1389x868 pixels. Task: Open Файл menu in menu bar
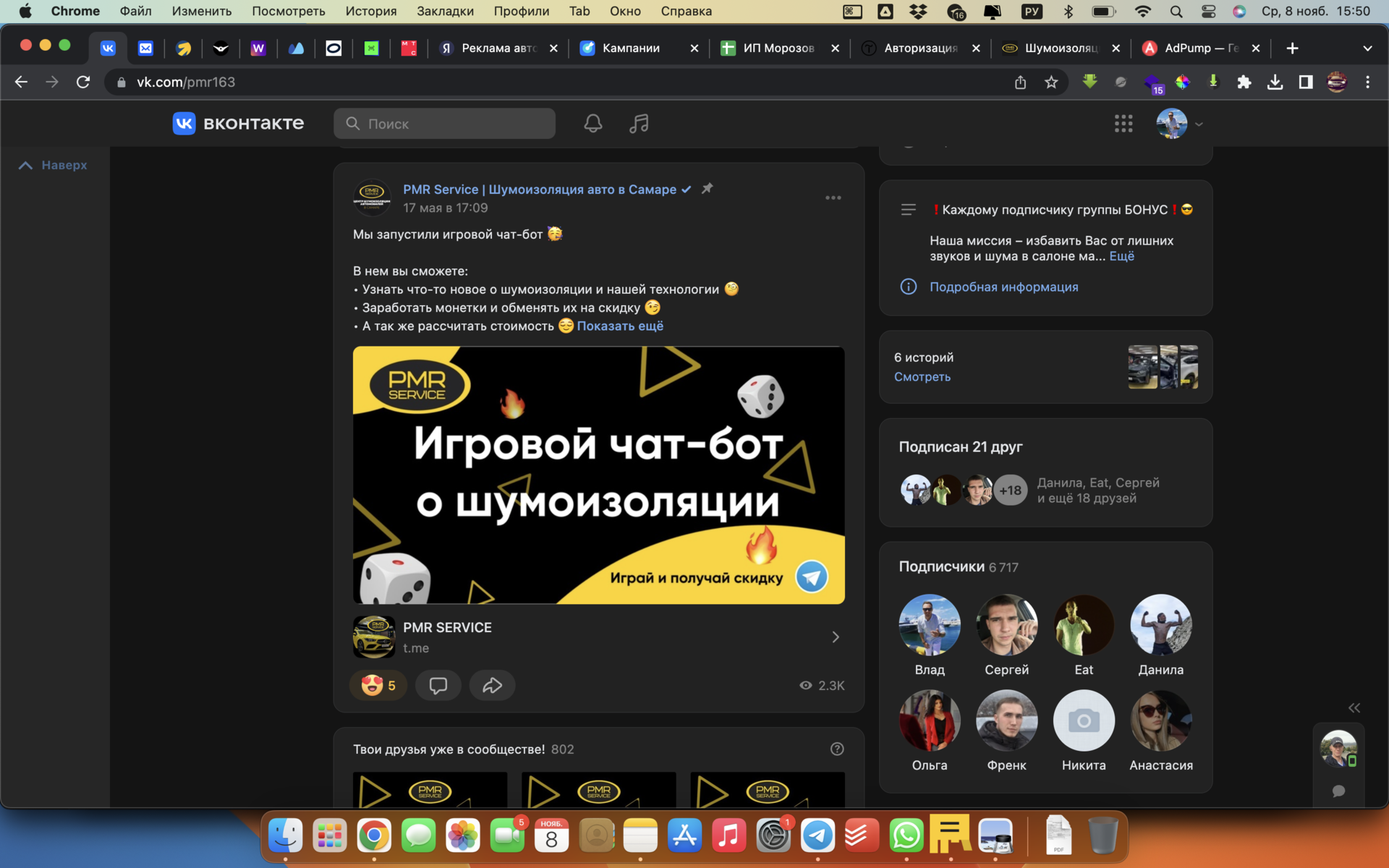tap(135, 12)
